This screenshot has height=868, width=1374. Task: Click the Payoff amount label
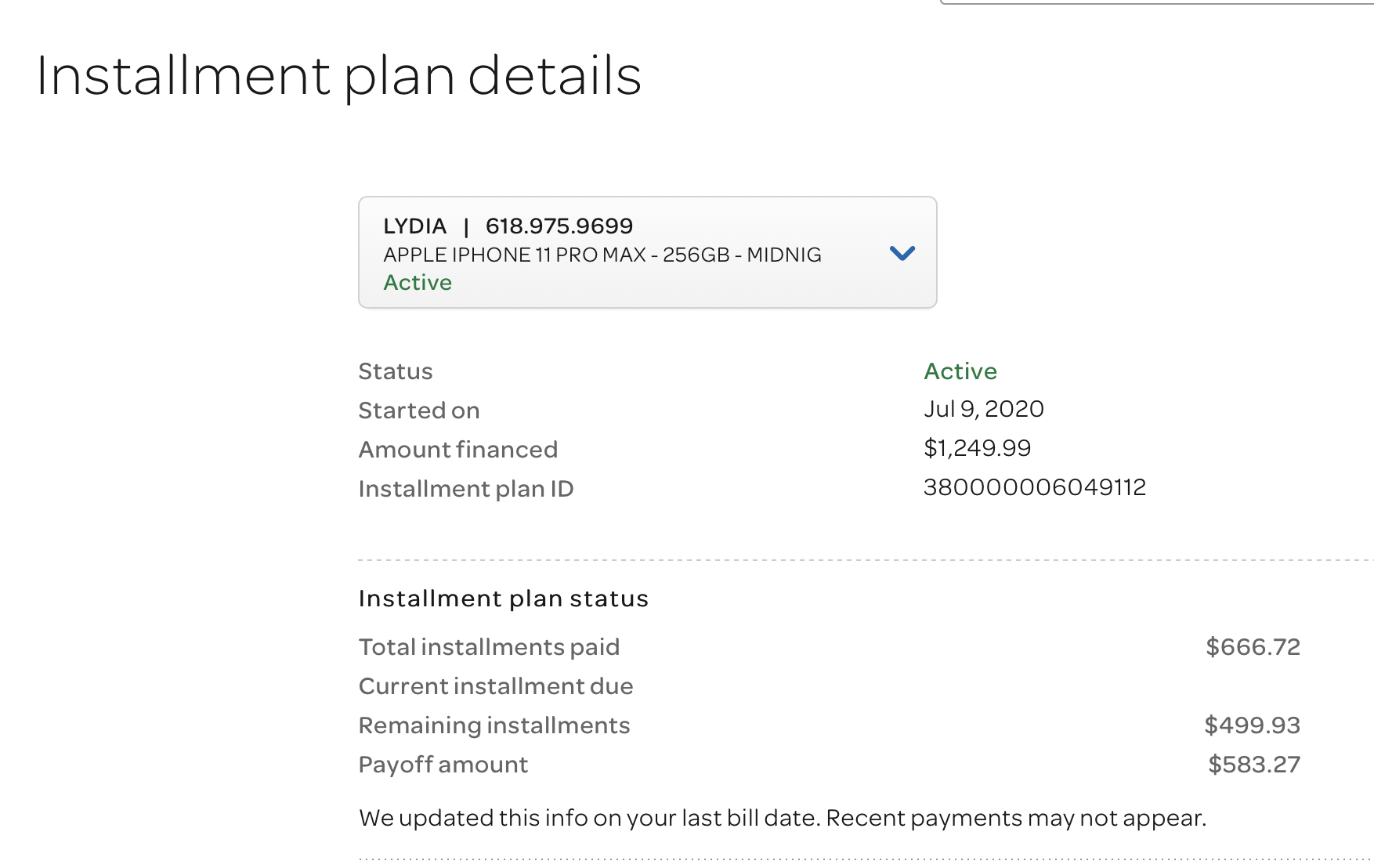click(443, 765)
